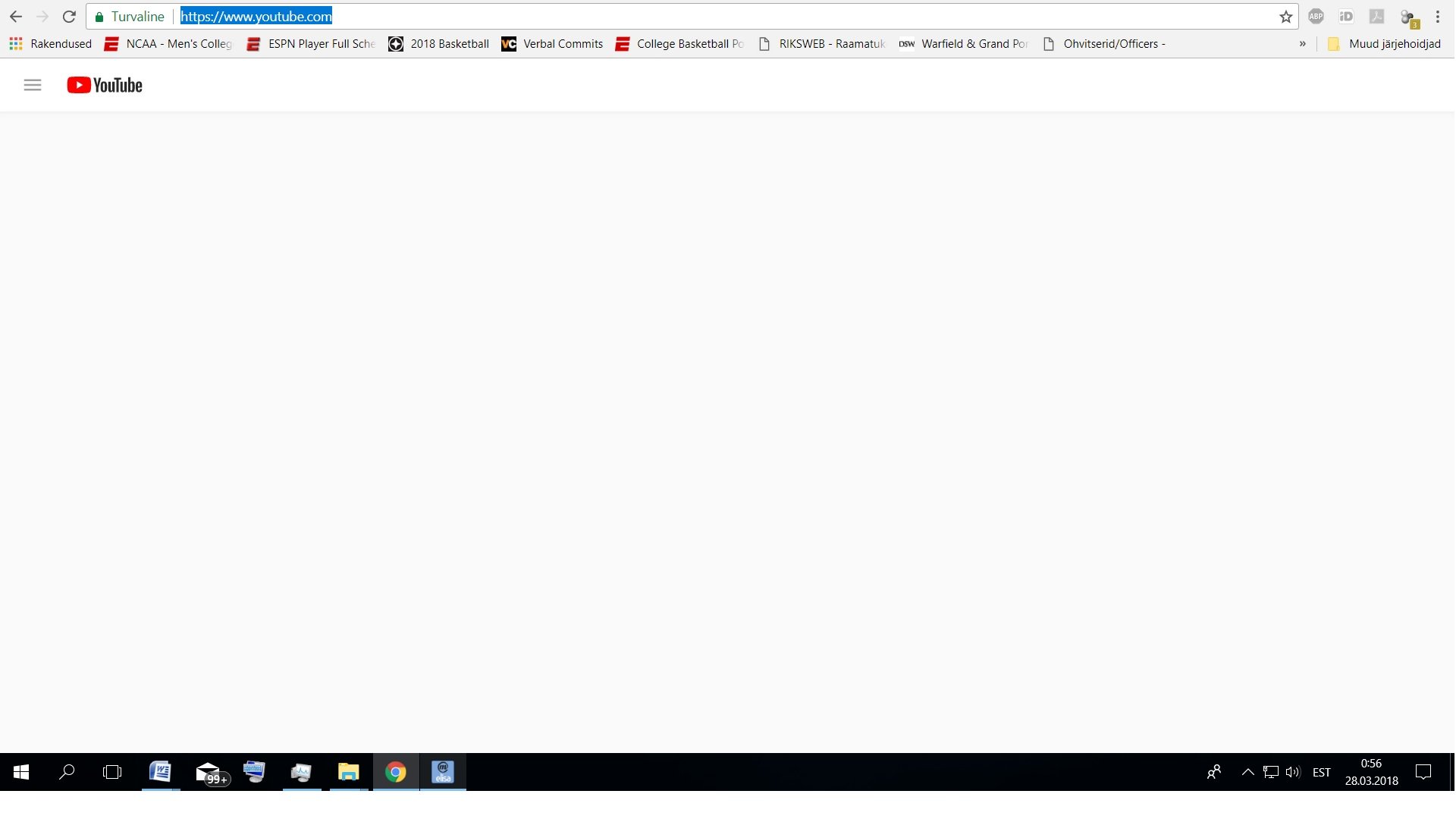Reload the page with refresh icon

coord(69,17)
